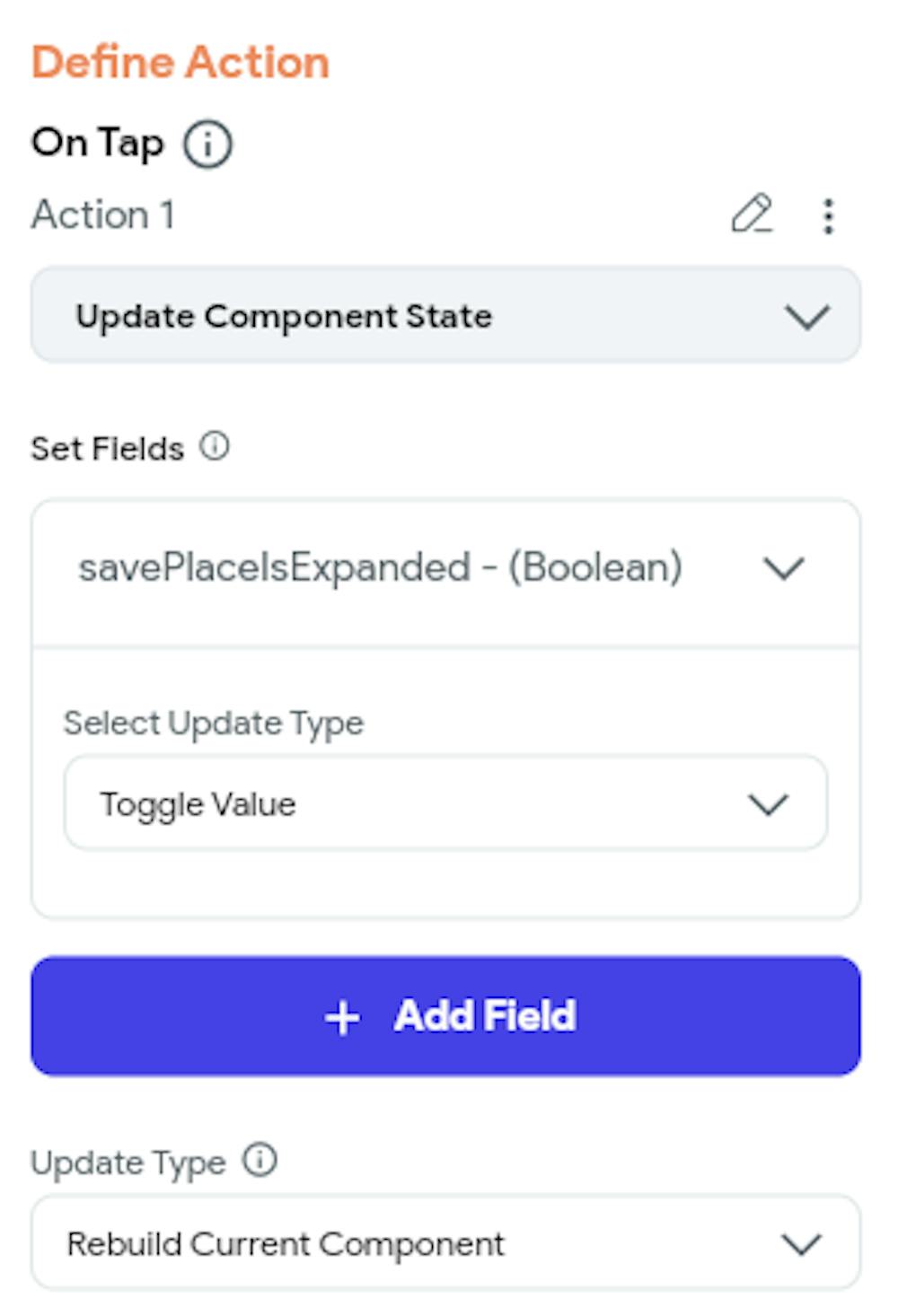Click the chevron in Update Component State box
This screenshot has width=898, height=1316.
tap(806, 317)
